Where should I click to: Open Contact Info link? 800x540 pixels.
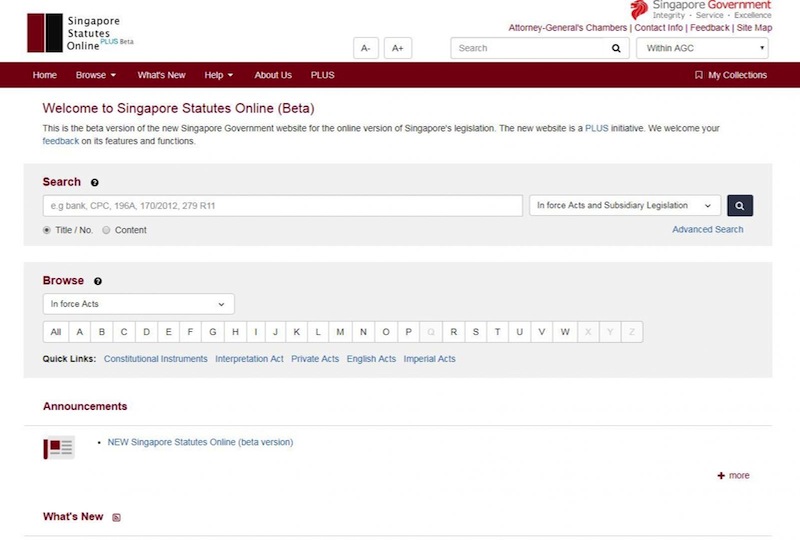[658, 28]
